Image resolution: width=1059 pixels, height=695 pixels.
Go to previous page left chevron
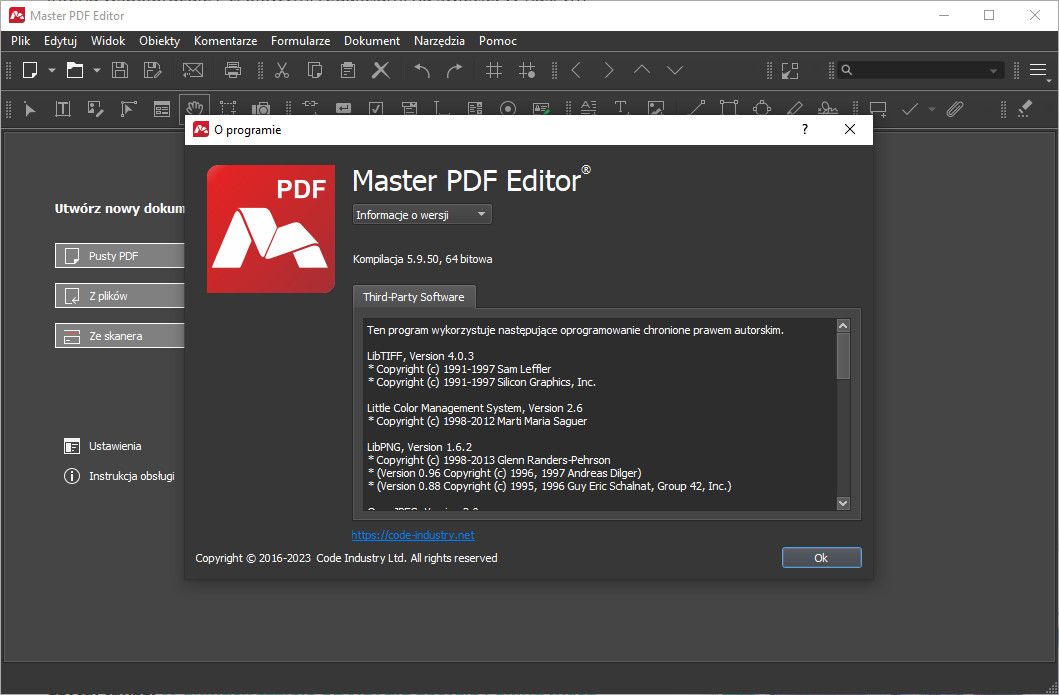point(576,70)
